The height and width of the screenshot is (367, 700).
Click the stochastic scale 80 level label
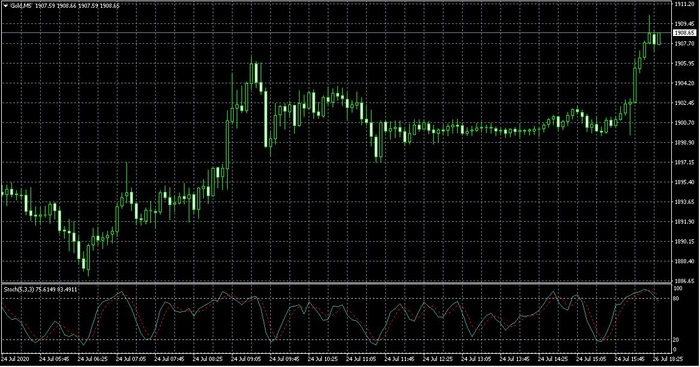coord(676,298)
